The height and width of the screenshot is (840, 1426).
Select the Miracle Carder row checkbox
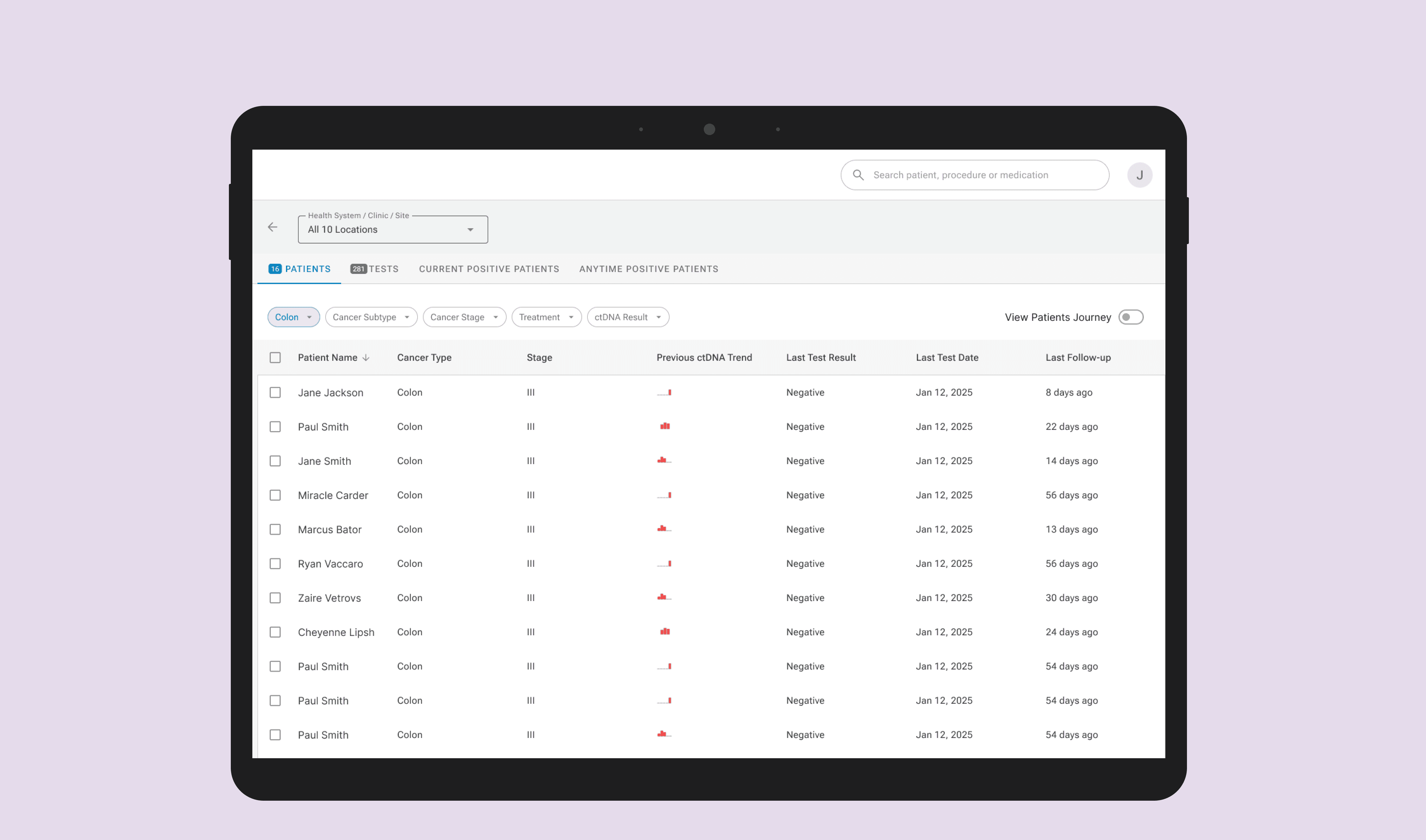pyautogui.click(x=275, y=495)
